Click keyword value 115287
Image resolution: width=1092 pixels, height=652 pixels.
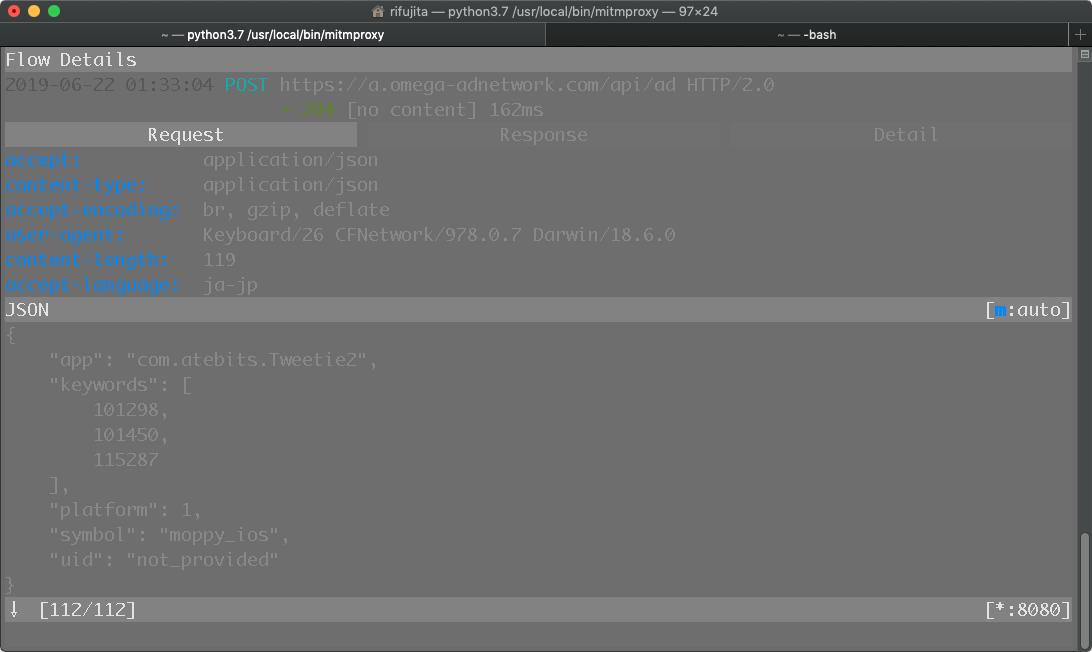[x=126, y=460]
